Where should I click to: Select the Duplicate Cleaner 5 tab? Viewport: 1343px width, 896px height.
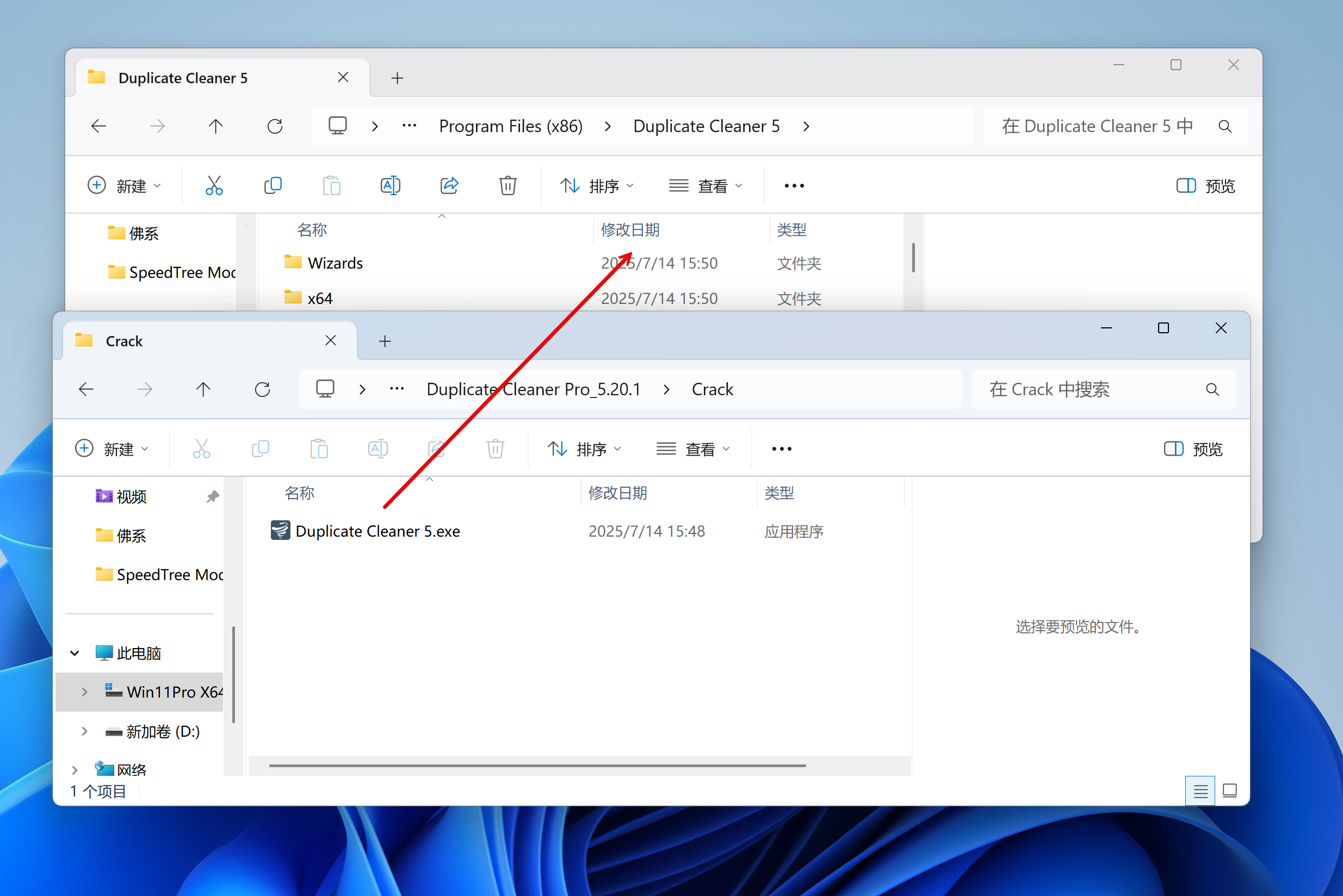(183, 78)
